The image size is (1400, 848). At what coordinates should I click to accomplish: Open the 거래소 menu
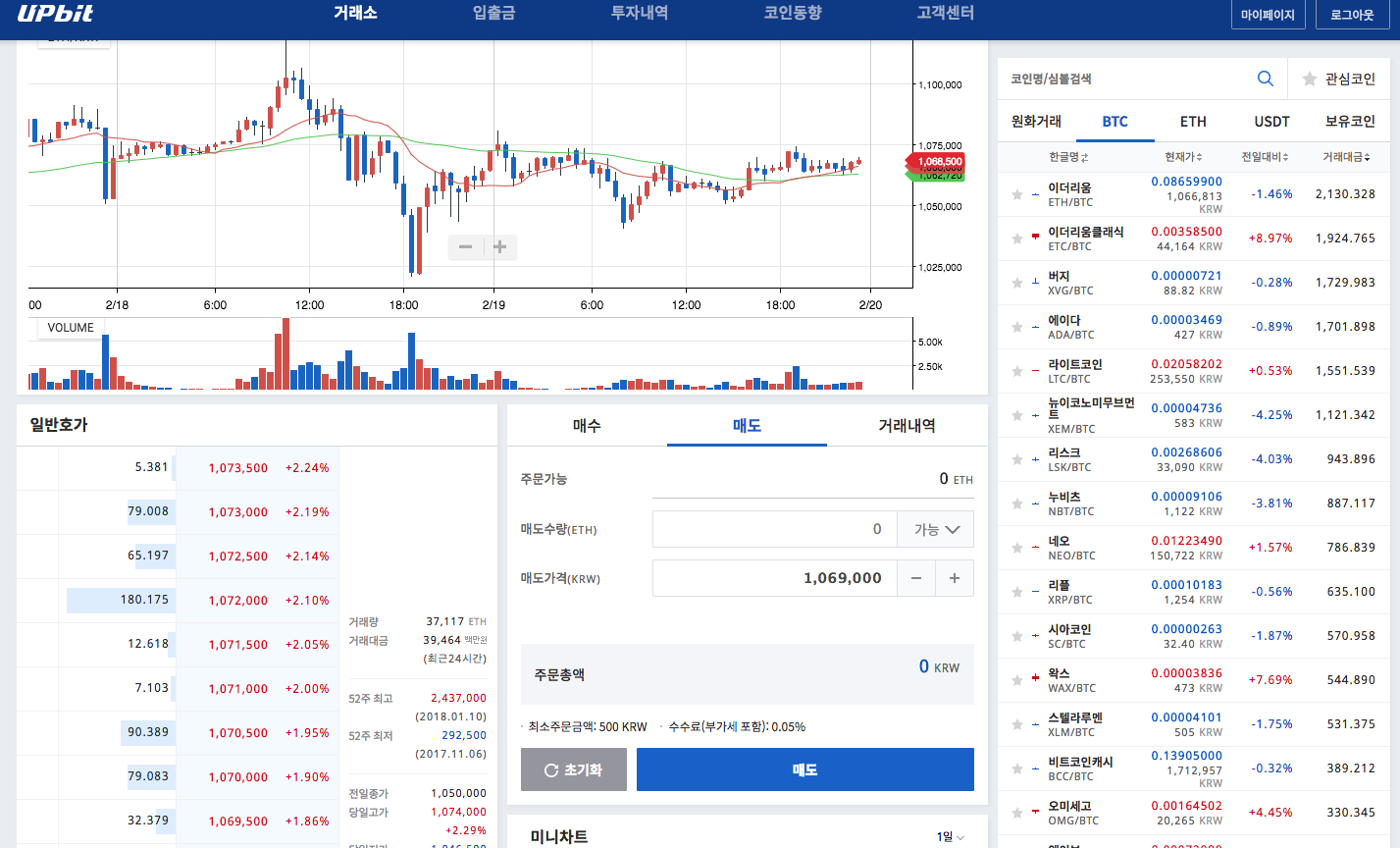pos(355,13)
